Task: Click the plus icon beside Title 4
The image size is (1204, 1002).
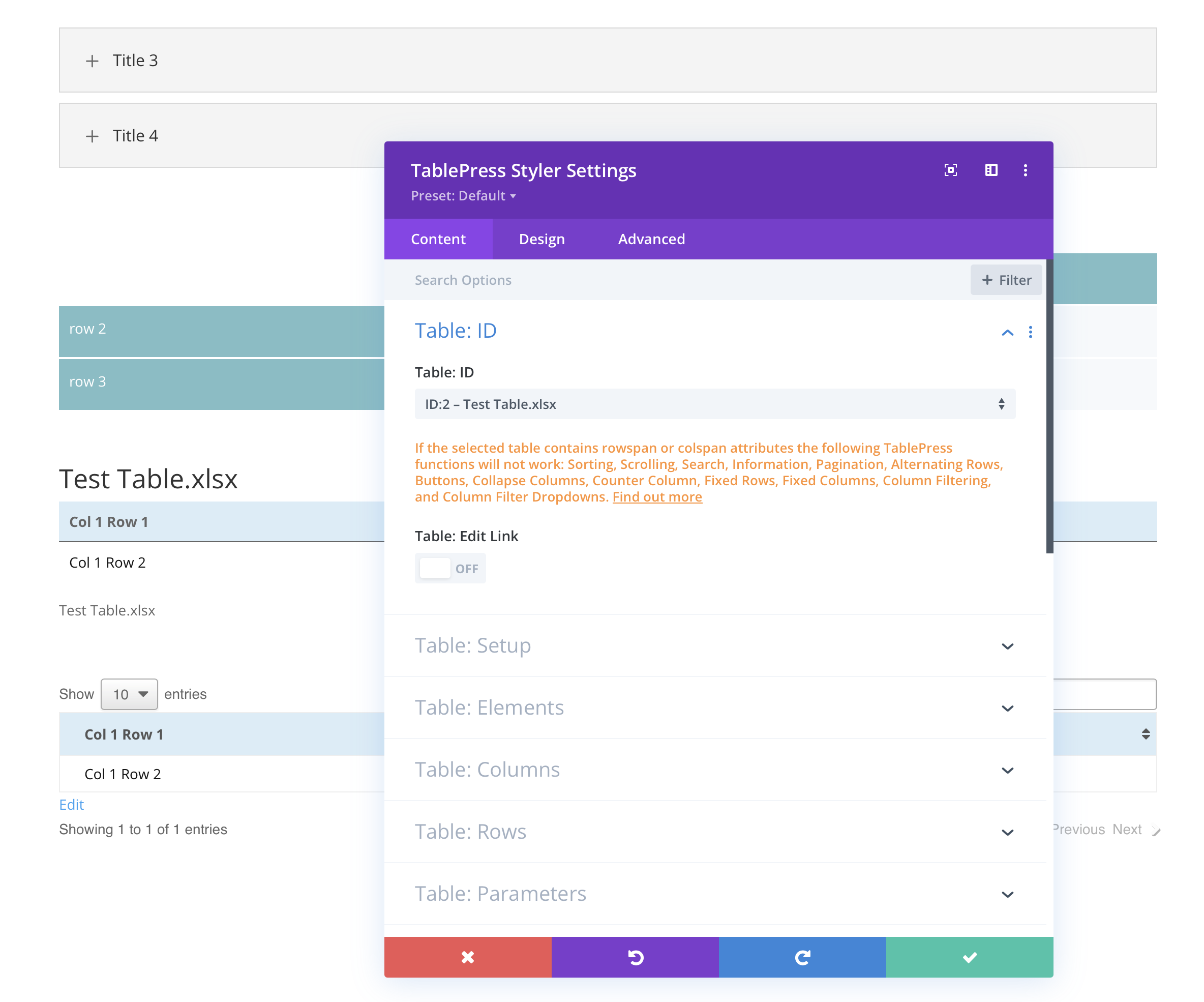Action: point(92,136)
